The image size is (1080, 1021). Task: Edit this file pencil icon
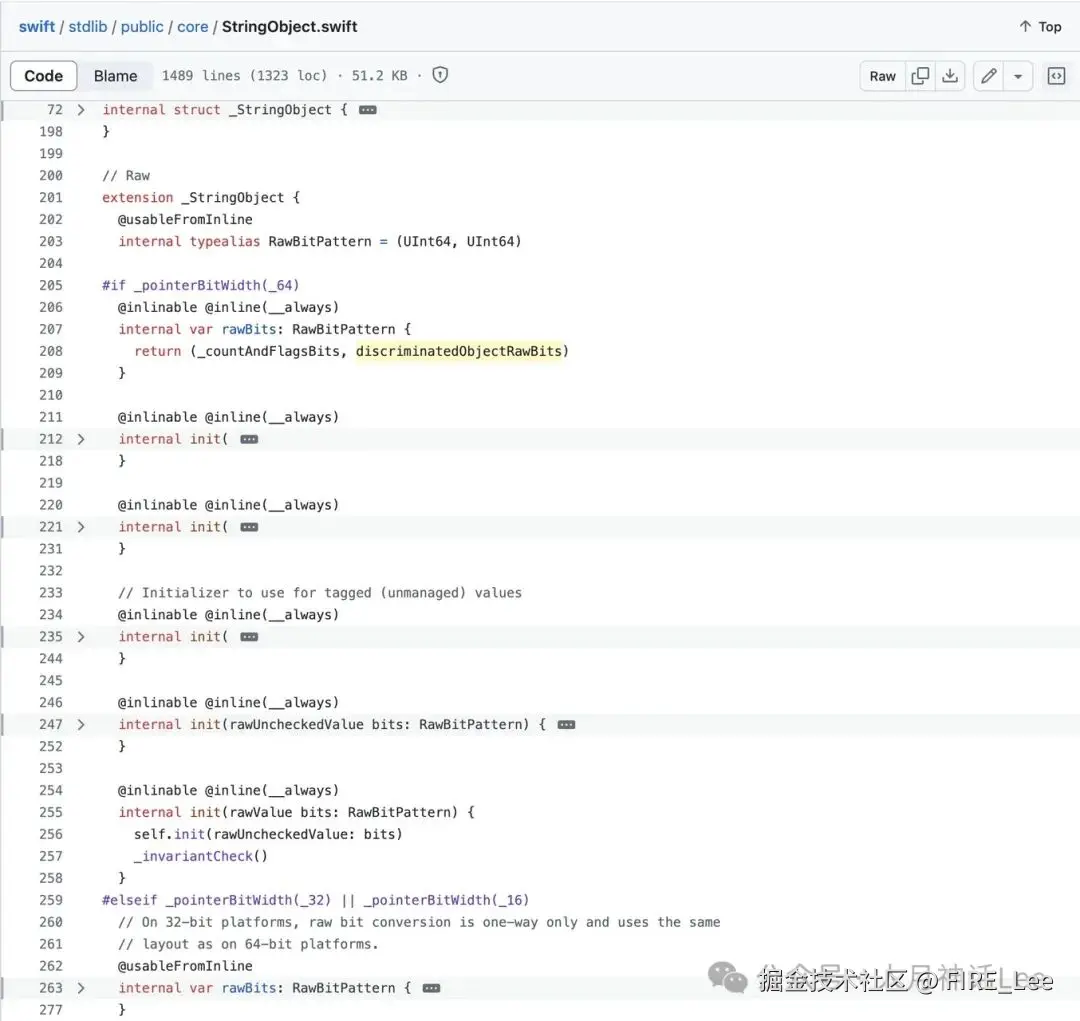point(988,76)
